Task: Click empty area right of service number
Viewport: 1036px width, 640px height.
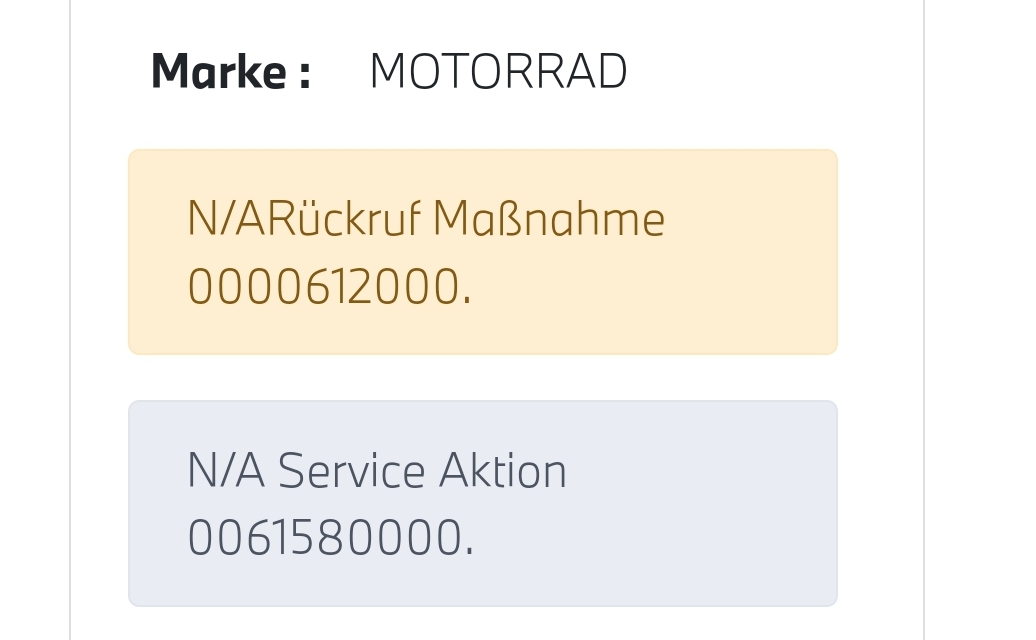Action: (x=650, y=539)
